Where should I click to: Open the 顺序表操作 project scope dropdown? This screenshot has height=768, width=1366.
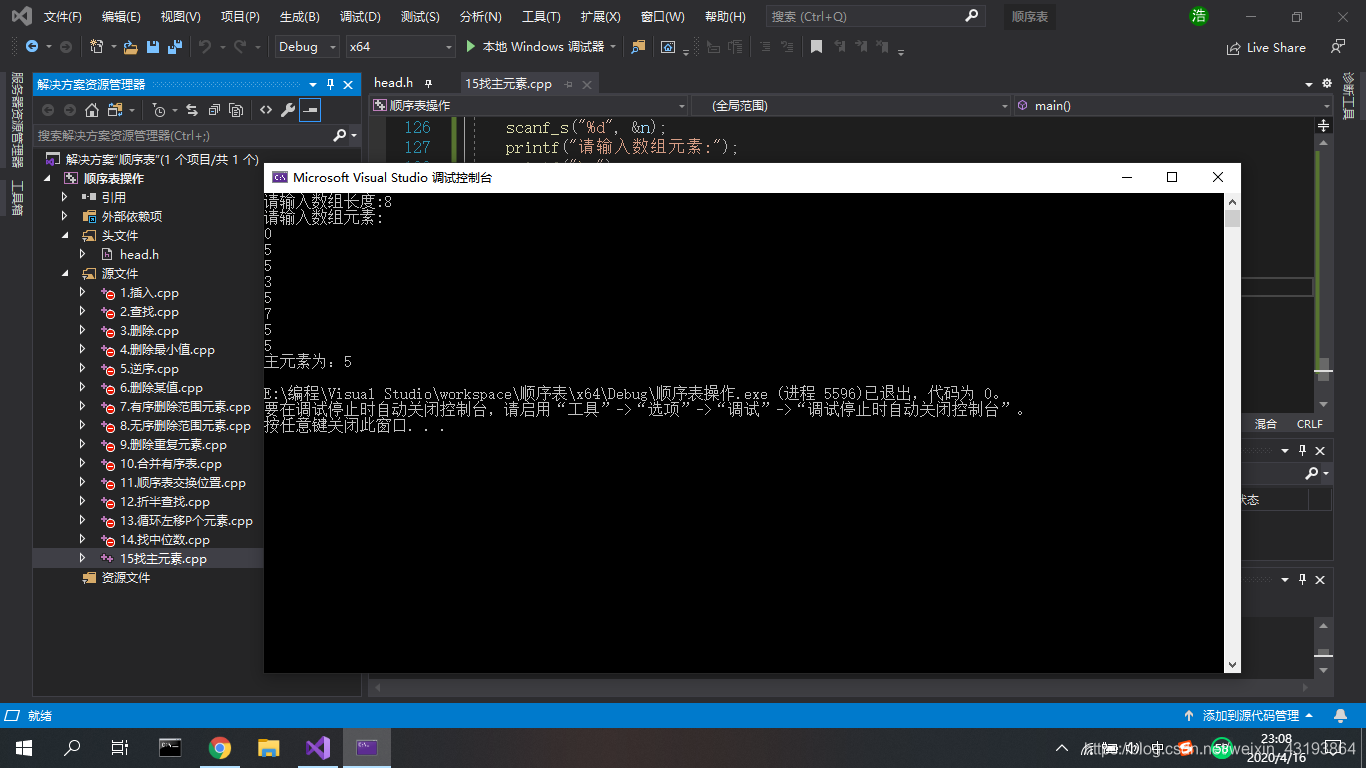(529, 105)
